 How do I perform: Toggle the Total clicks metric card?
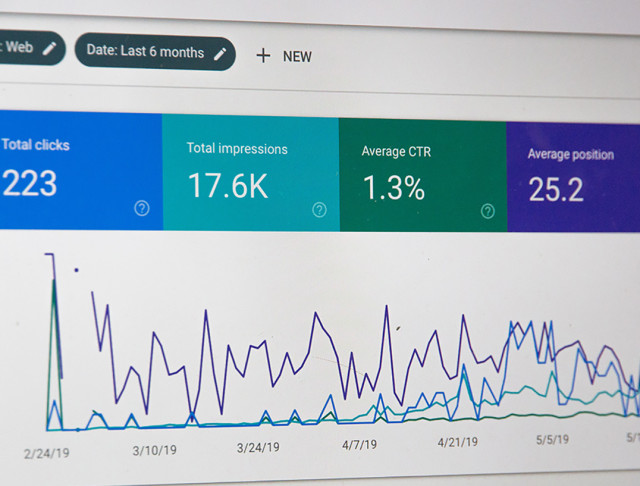(x=70, y=170)
